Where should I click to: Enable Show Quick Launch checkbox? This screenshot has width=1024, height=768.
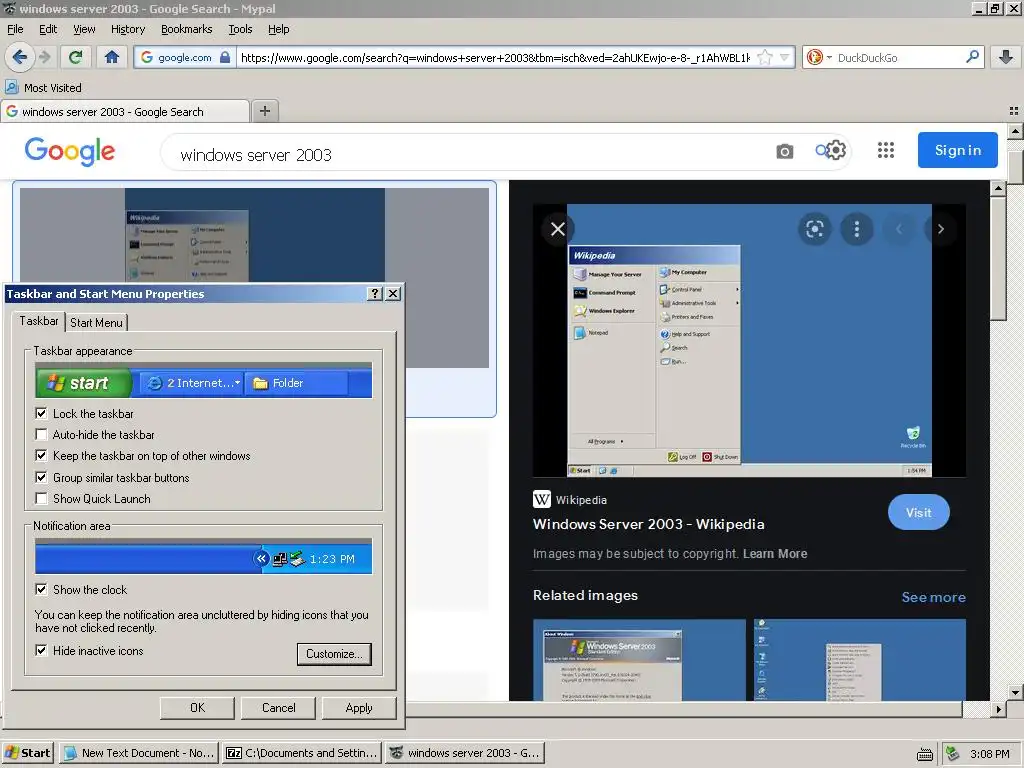coord(41,498)
